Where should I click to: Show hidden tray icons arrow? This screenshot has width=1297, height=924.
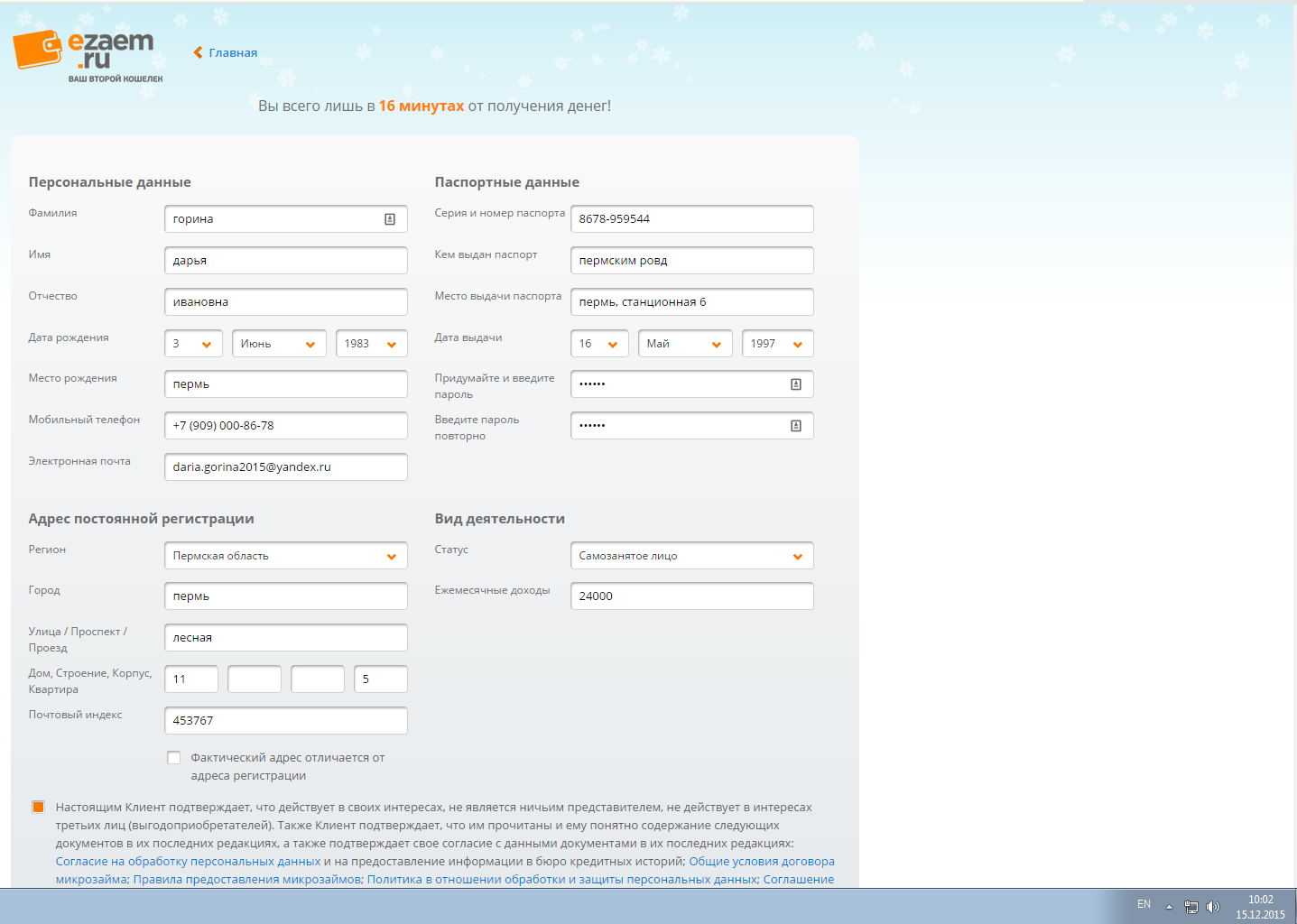(1169, 907)
